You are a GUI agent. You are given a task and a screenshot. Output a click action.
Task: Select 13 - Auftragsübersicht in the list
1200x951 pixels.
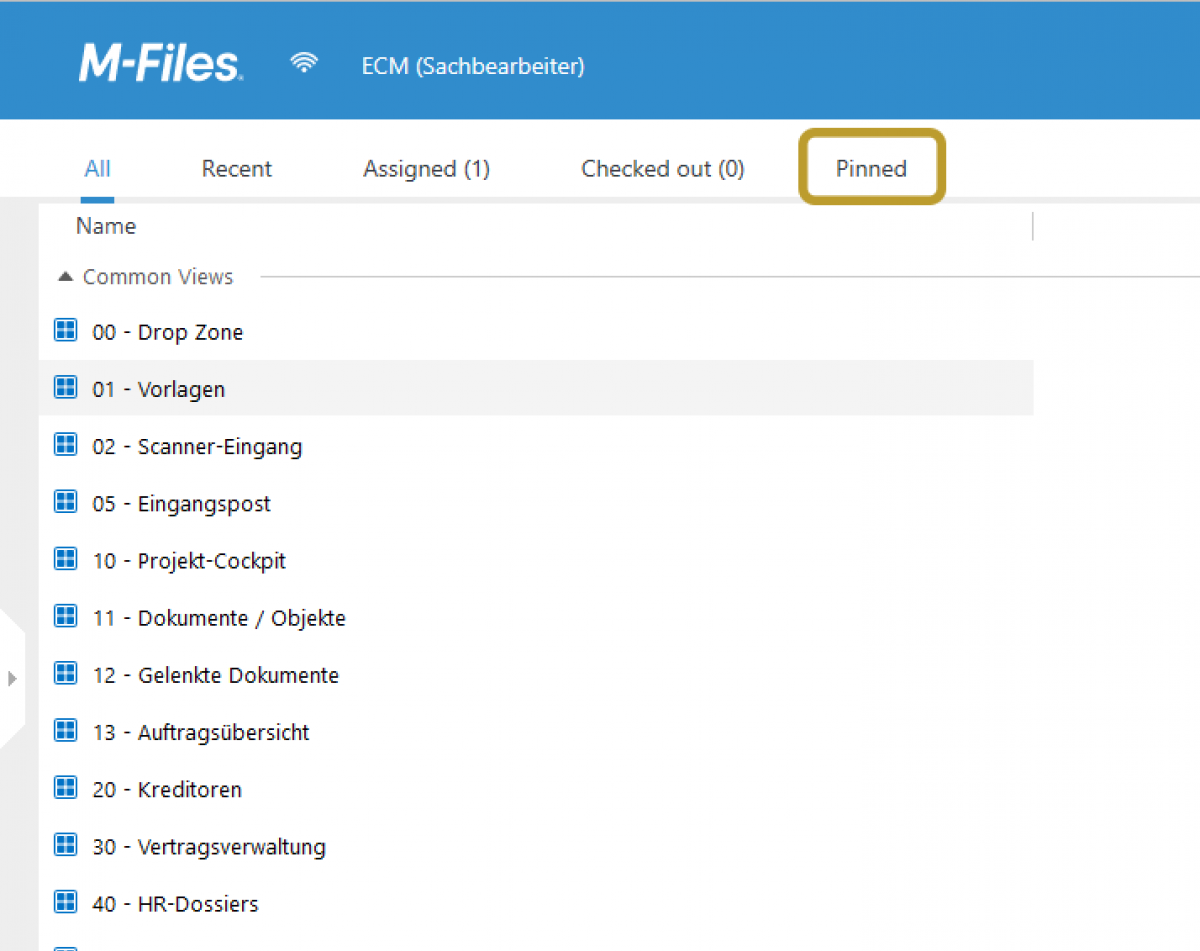[x=223, y=732]
